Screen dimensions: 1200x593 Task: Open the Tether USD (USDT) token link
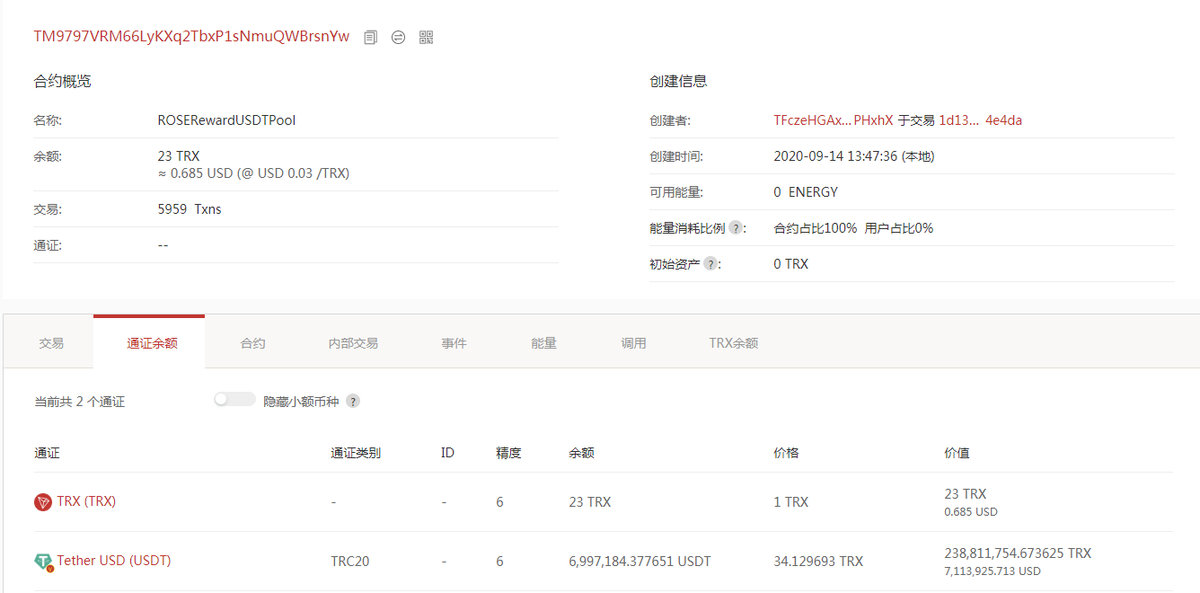tap(114, 561)
